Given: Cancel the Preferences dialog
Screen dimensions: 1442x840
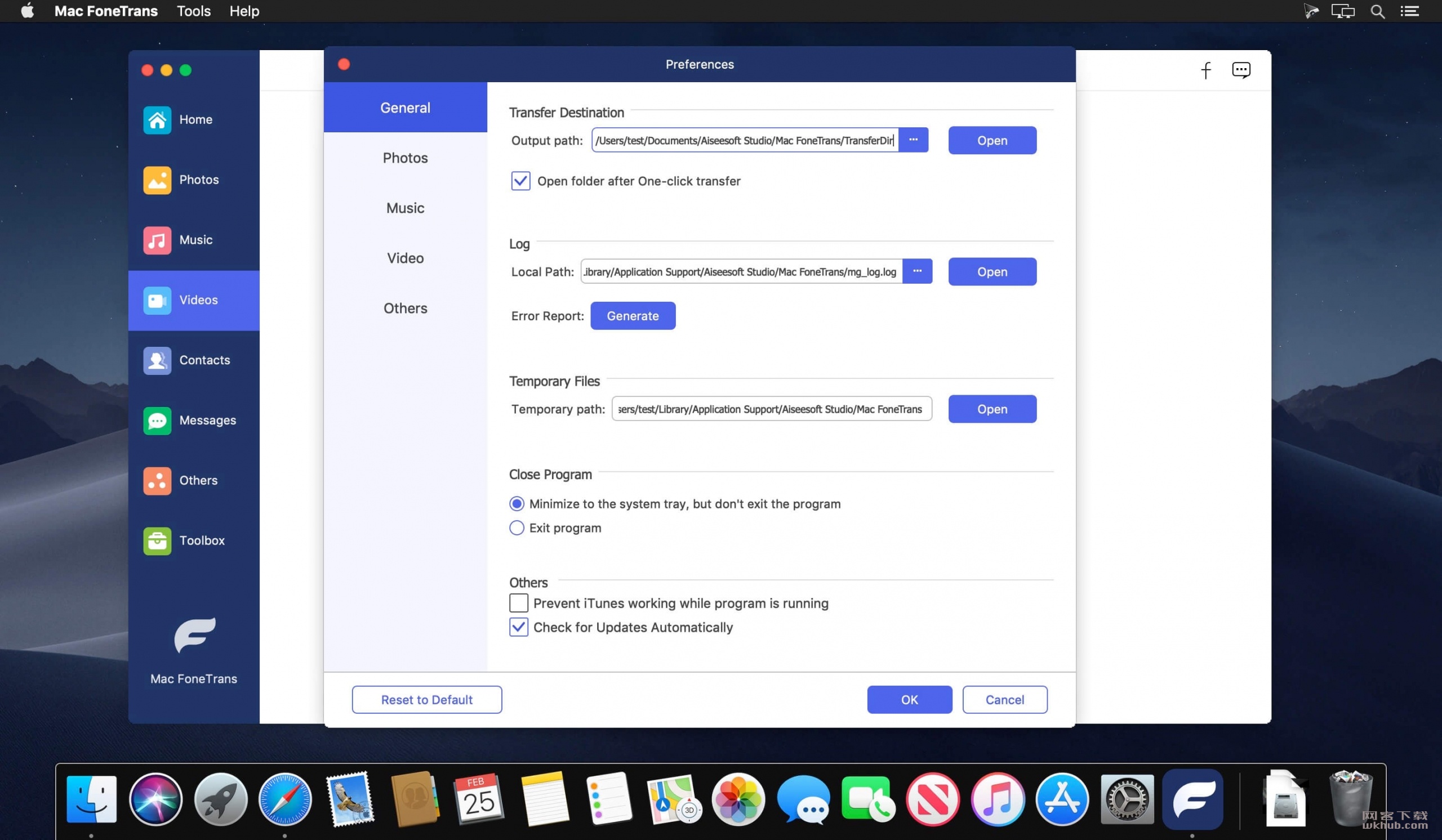Looking at the screenshot, I should (x=1005, y=700).
